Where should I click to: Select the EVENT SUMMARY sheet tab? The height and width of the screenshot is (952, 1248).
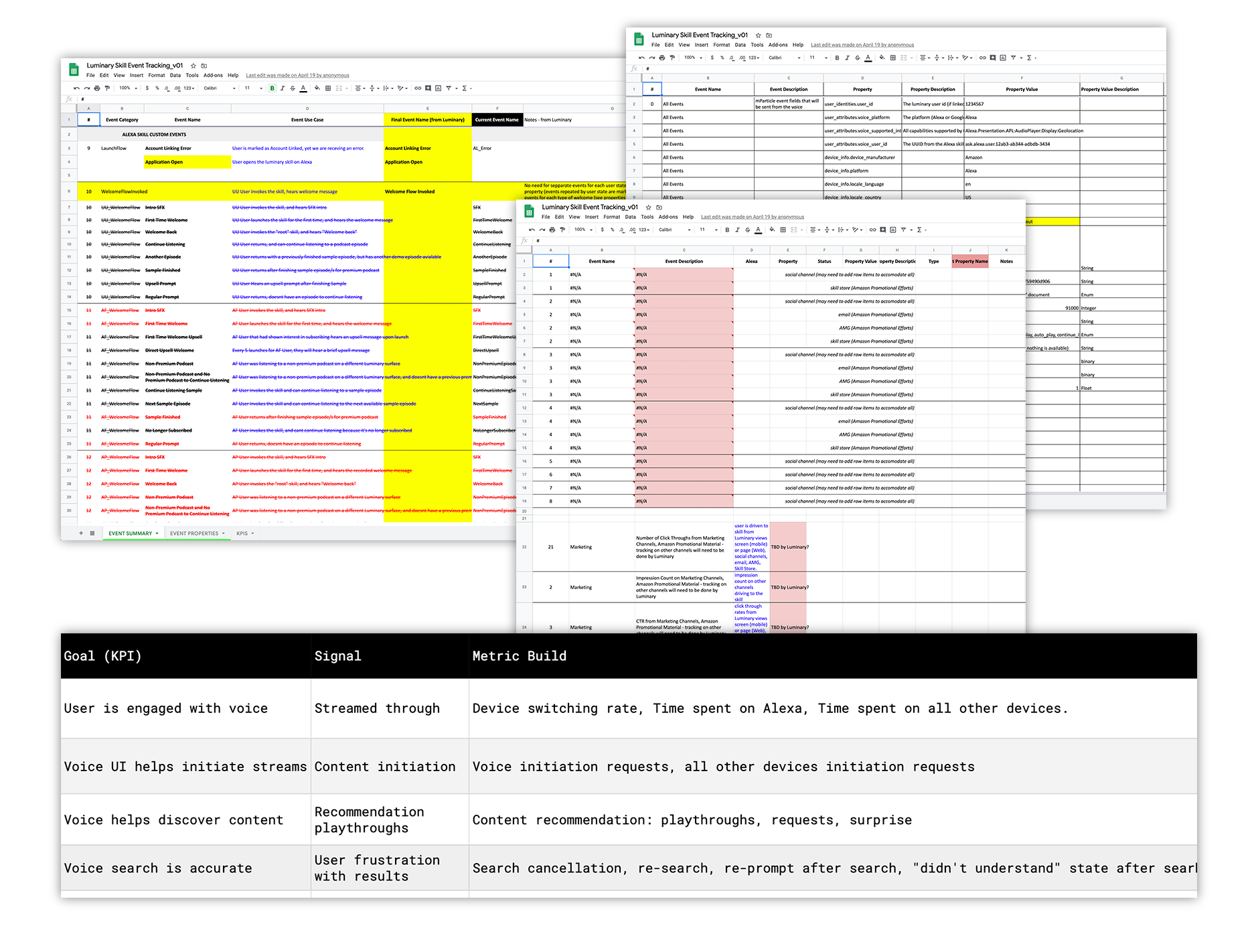[x=133, y=534]
